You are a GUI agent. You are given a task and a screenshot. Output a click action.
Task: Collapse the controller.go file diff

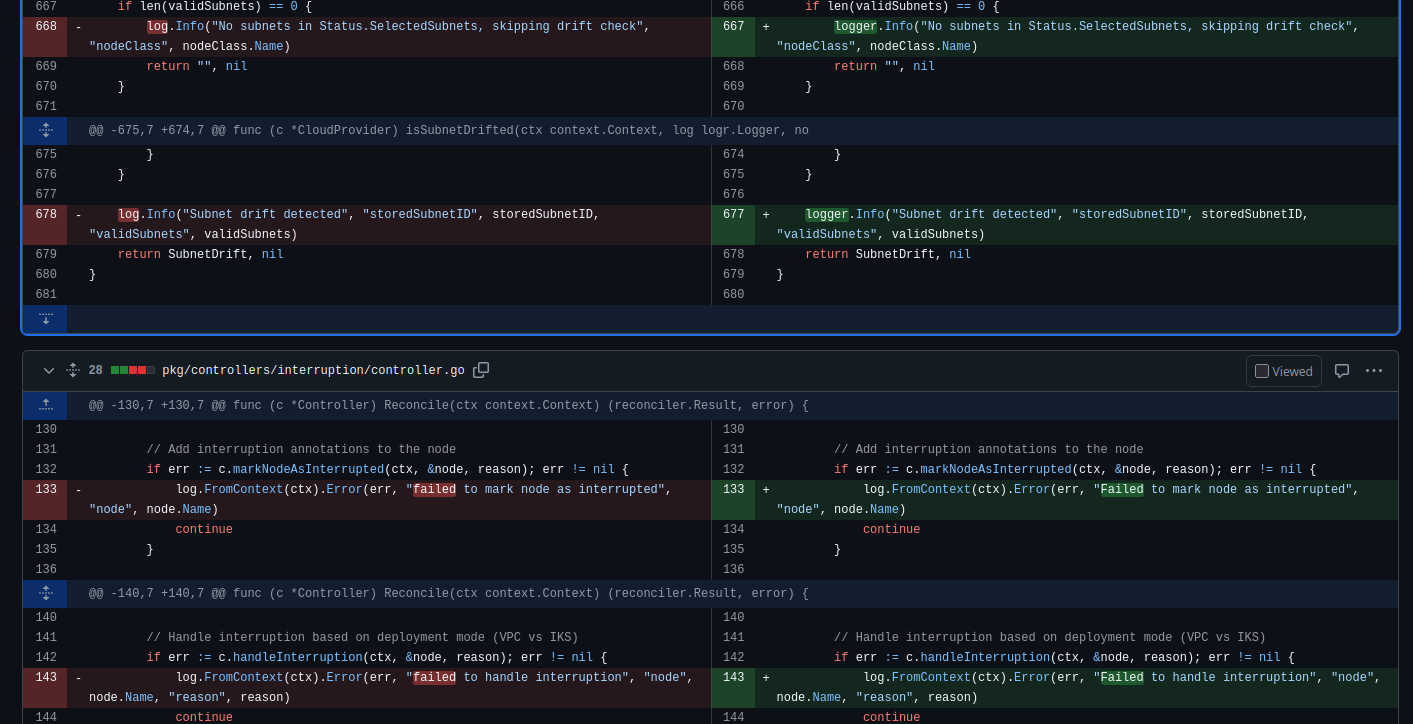(x=49, y=371)
